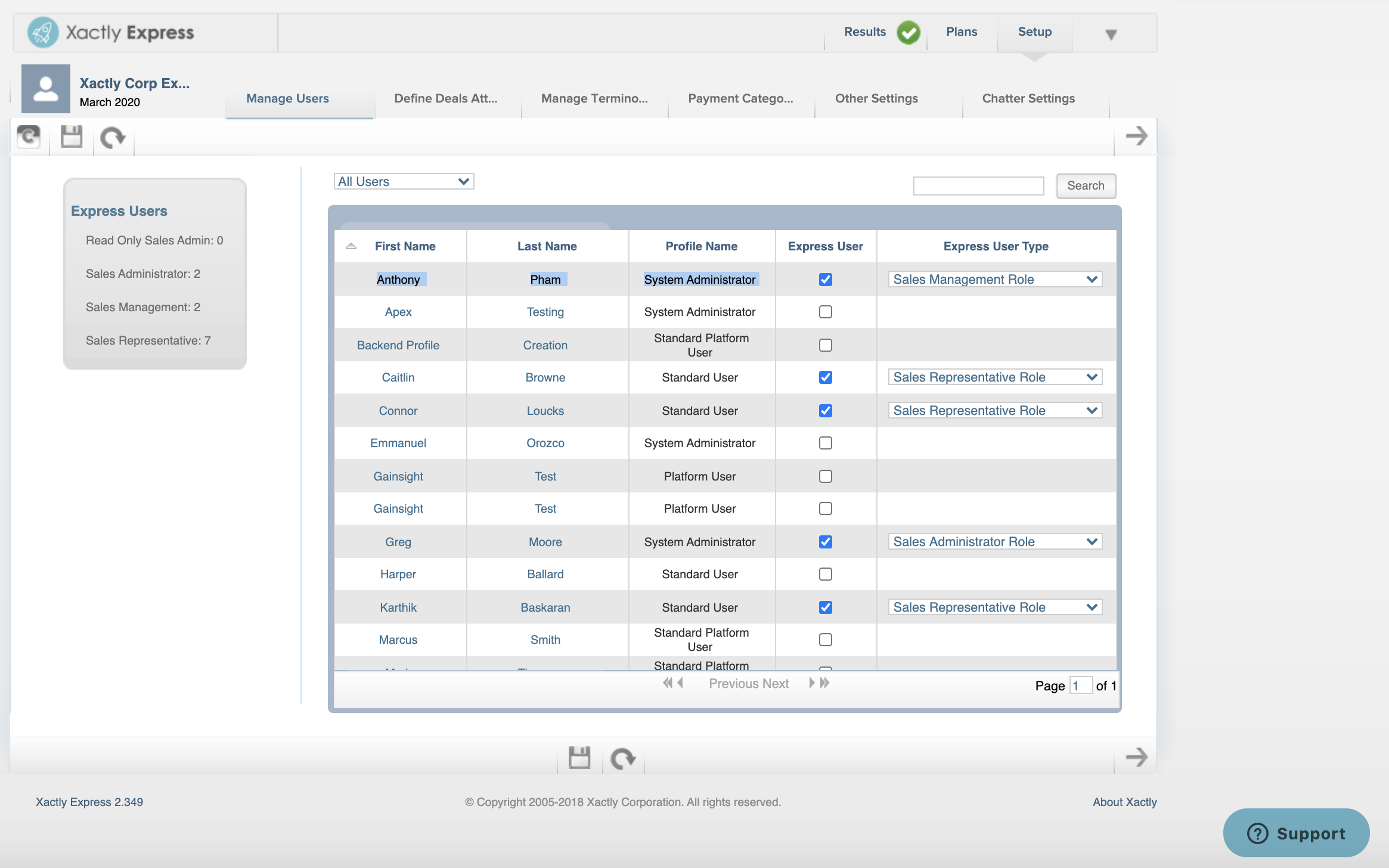The width and height of the screenshot is (1389, 868).
Task: Uncheck Express User for Caitlin Browne
Action: [x=826, y=377]
